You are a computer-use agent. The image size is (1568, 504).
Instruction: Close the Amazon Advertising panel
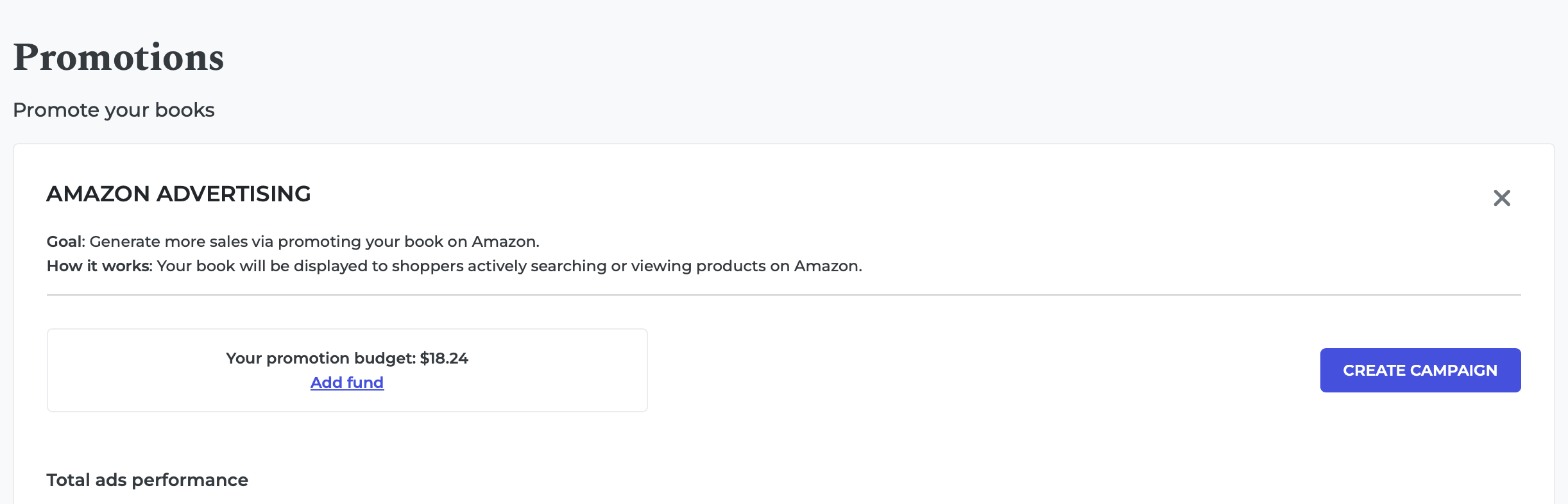click(1501, 198)
